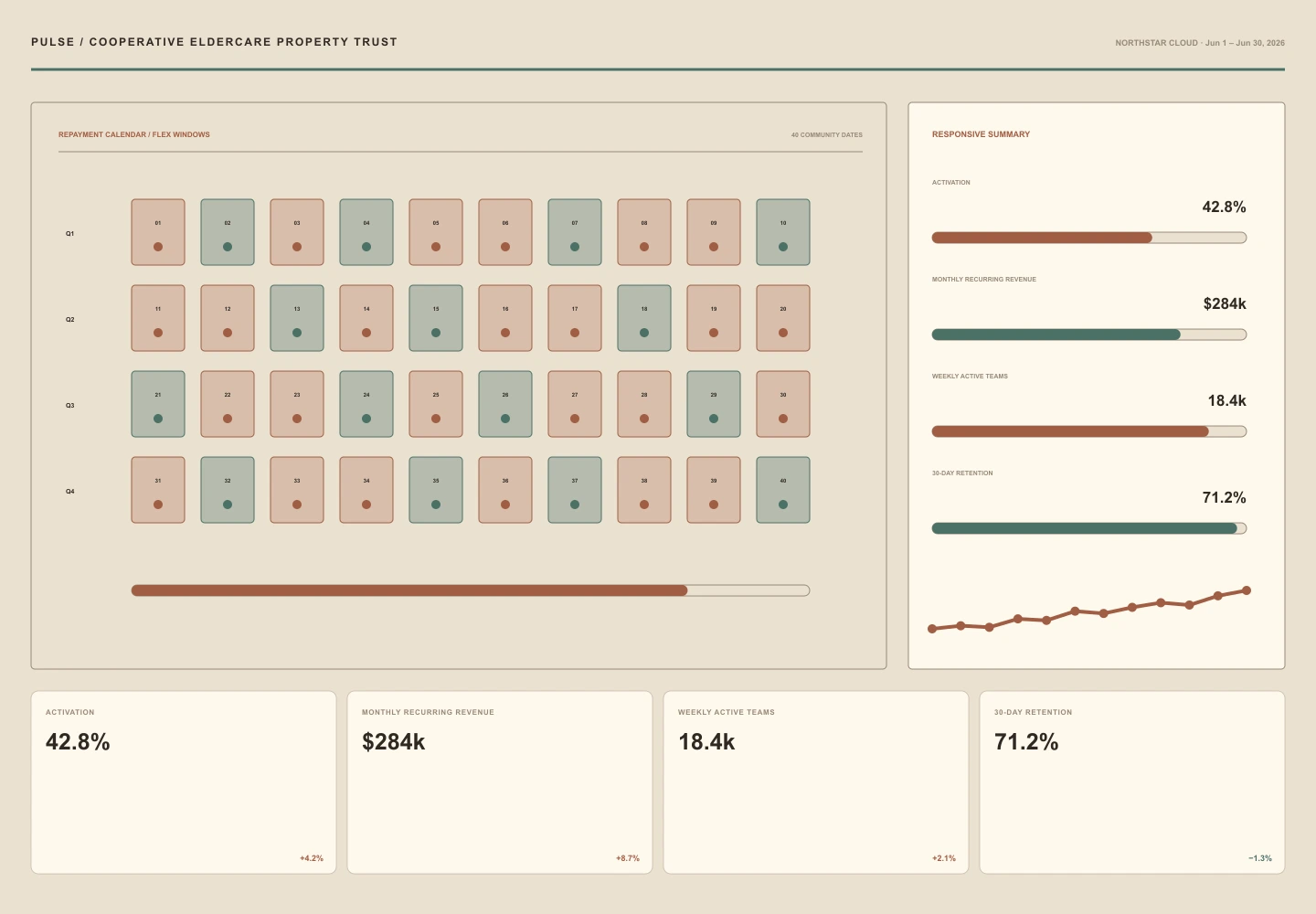
Task: Click the repayment calendar progress bar
Action: click(471, 590)
